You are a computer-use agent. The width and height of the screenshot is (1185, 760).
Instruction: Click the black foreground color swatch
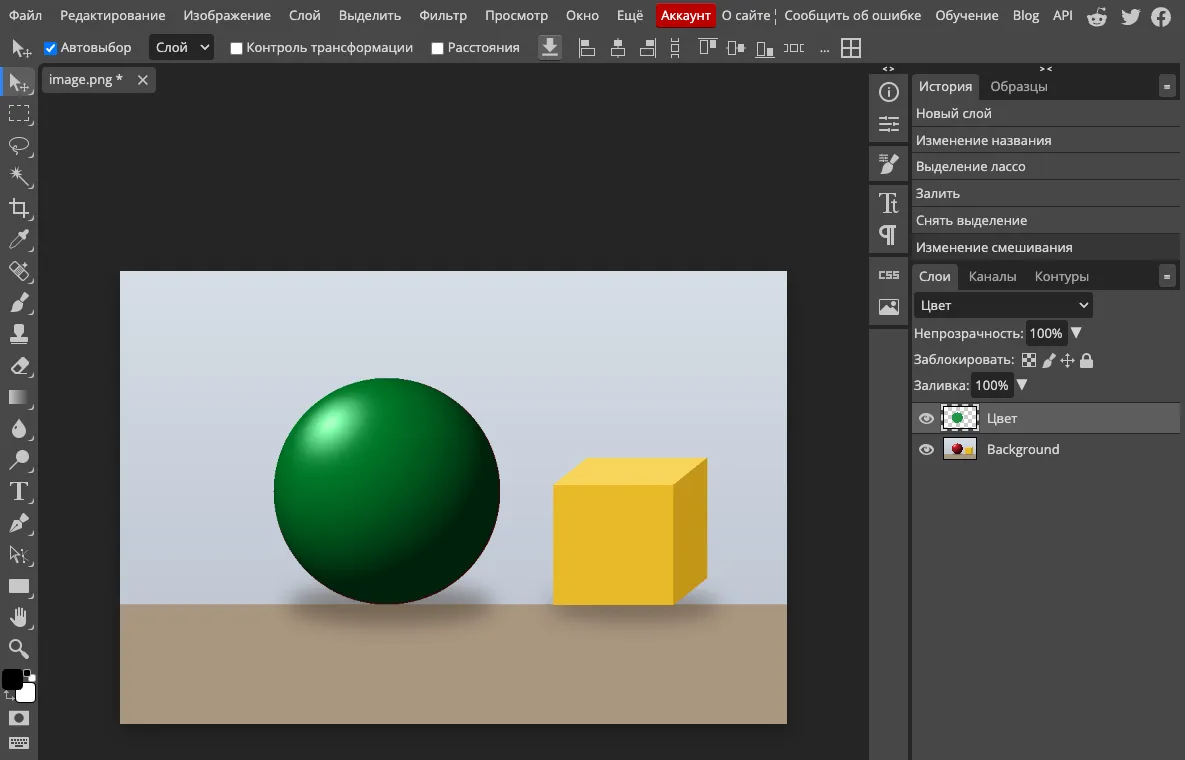(x=12, y=679)
